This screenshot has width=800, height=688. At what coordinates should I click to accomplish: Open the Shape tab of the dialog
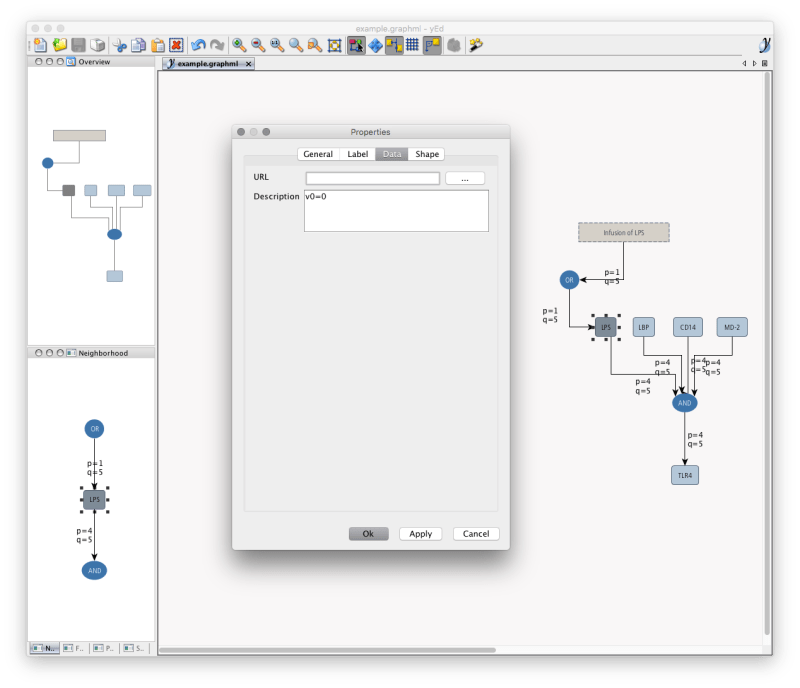427,154
